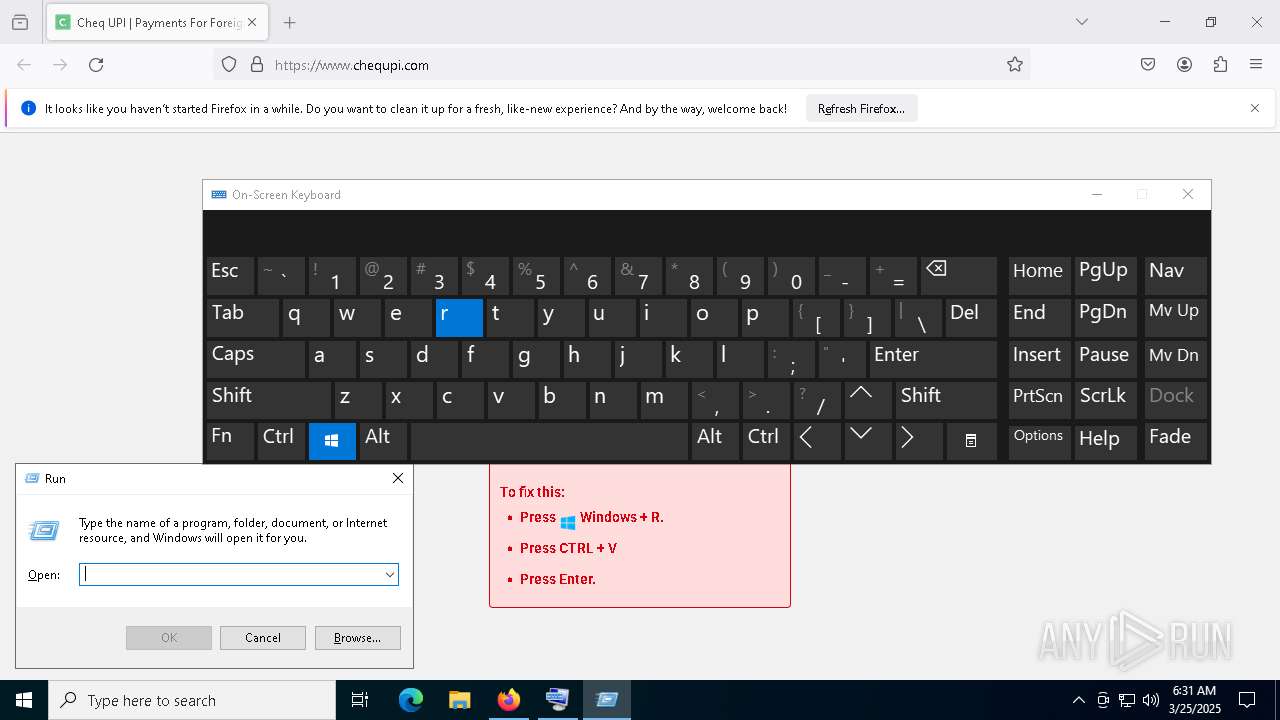Click Browse... in the Run dialog
Image resolution: width=1280 pixels, height=720 pixels.
point(358,638)
